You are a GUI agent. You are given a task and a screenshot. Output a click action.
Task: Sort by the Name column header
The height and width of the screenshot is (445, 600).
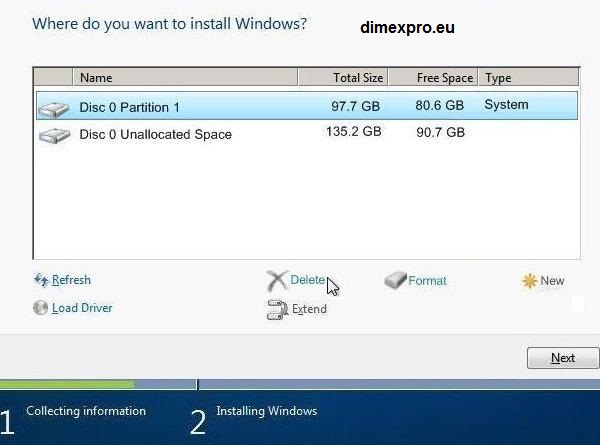click(185, 77)
